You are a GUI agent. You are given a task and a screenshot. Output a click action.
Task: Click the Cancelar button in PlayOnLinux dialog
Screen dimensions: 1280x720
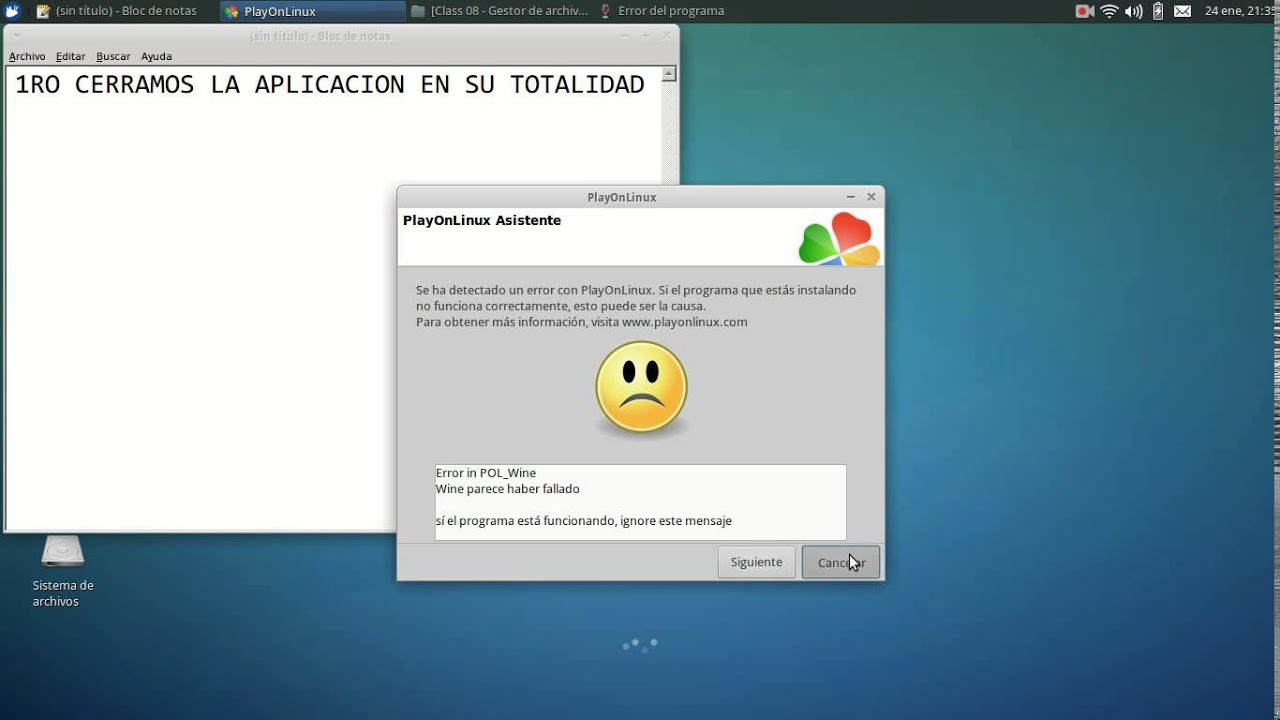[x=840, y=562]
